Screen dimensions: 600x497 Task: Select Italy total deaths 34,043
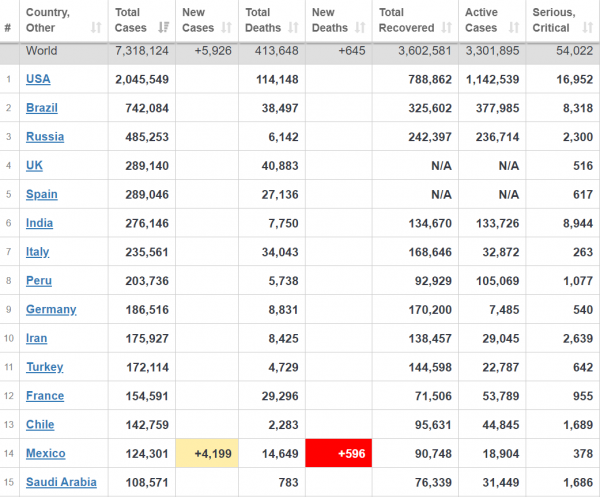coord(280,252)
